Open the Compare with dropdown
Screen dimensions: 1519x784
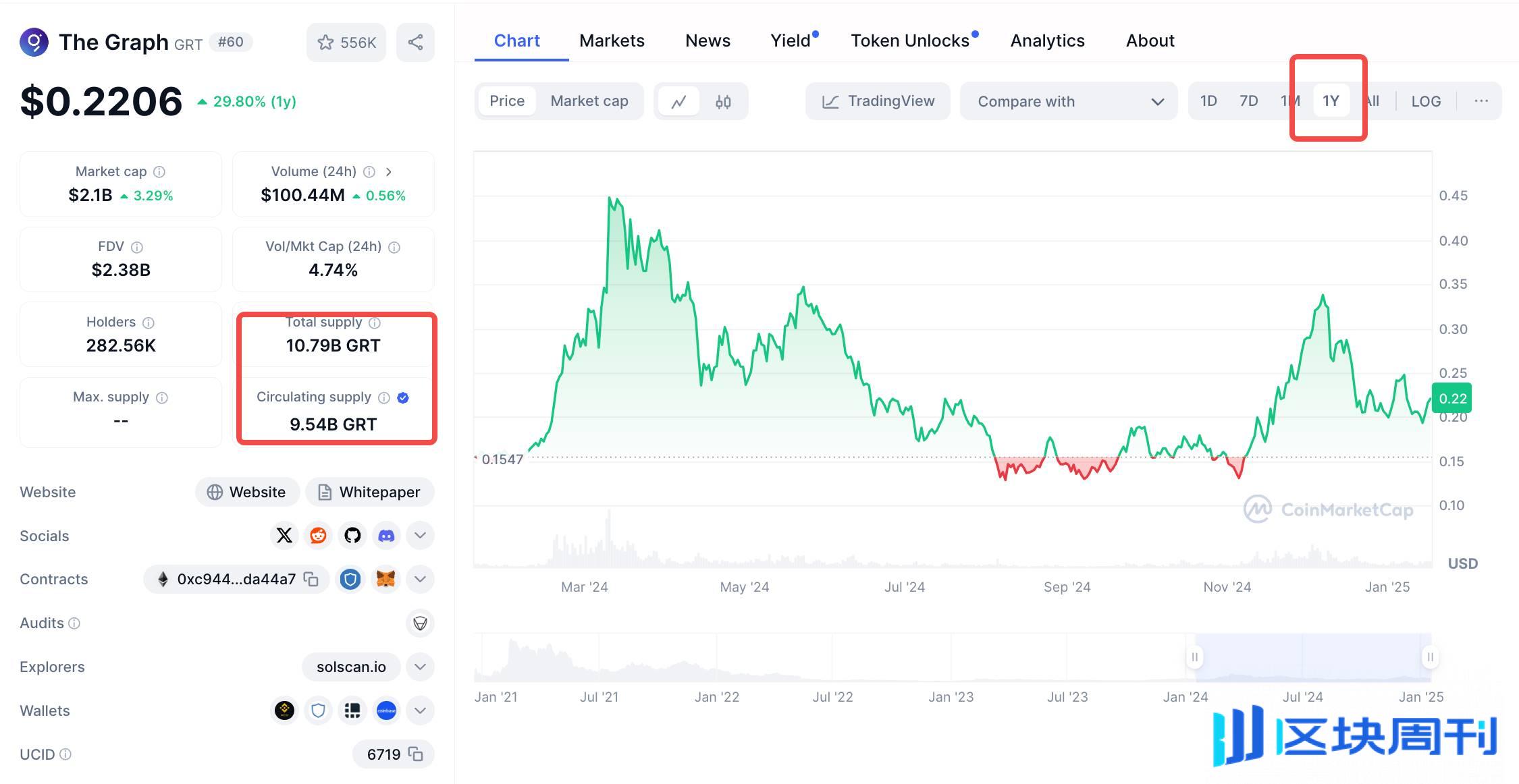pos(1069,101)
